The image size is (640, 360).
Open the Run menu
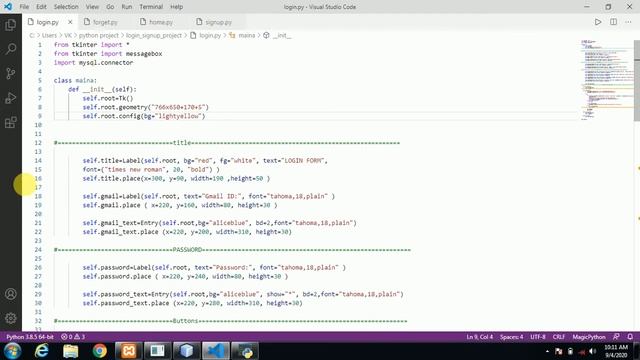(x=127, y=7)
